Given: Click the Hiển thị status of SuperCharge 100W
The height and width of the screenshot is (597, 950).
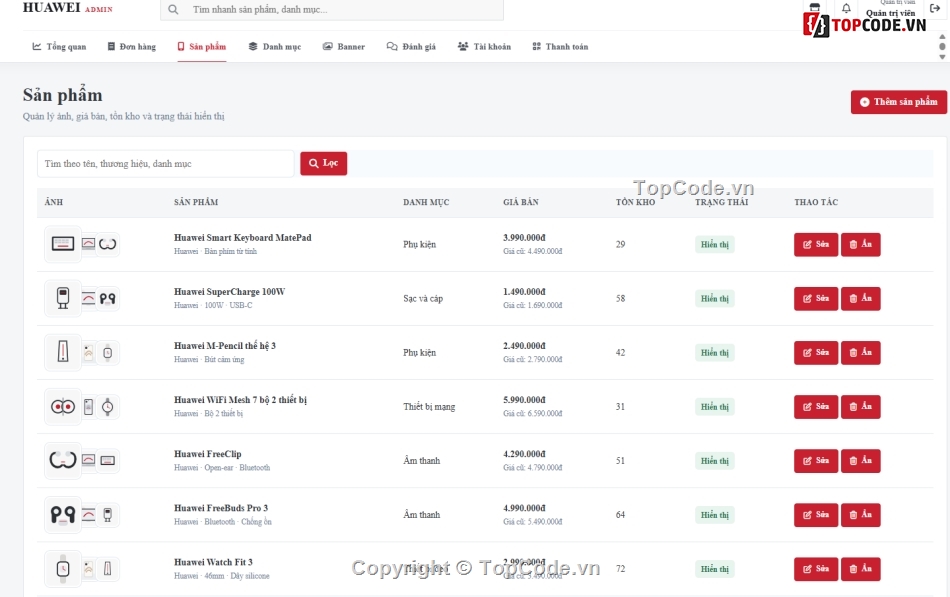Looking at the screenshot, I should pos(715,298).
